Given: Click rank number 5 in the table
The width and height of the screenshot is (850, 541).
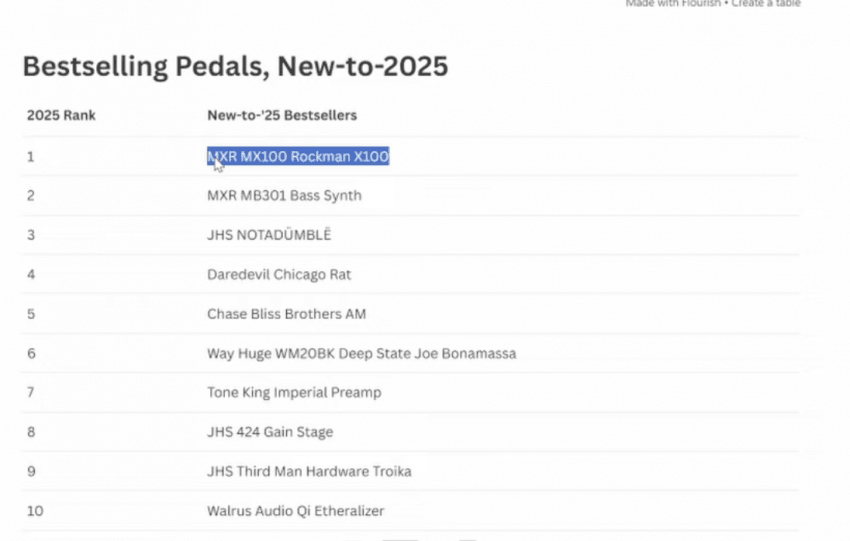Looking at the screenshot, I should point(31,314).
